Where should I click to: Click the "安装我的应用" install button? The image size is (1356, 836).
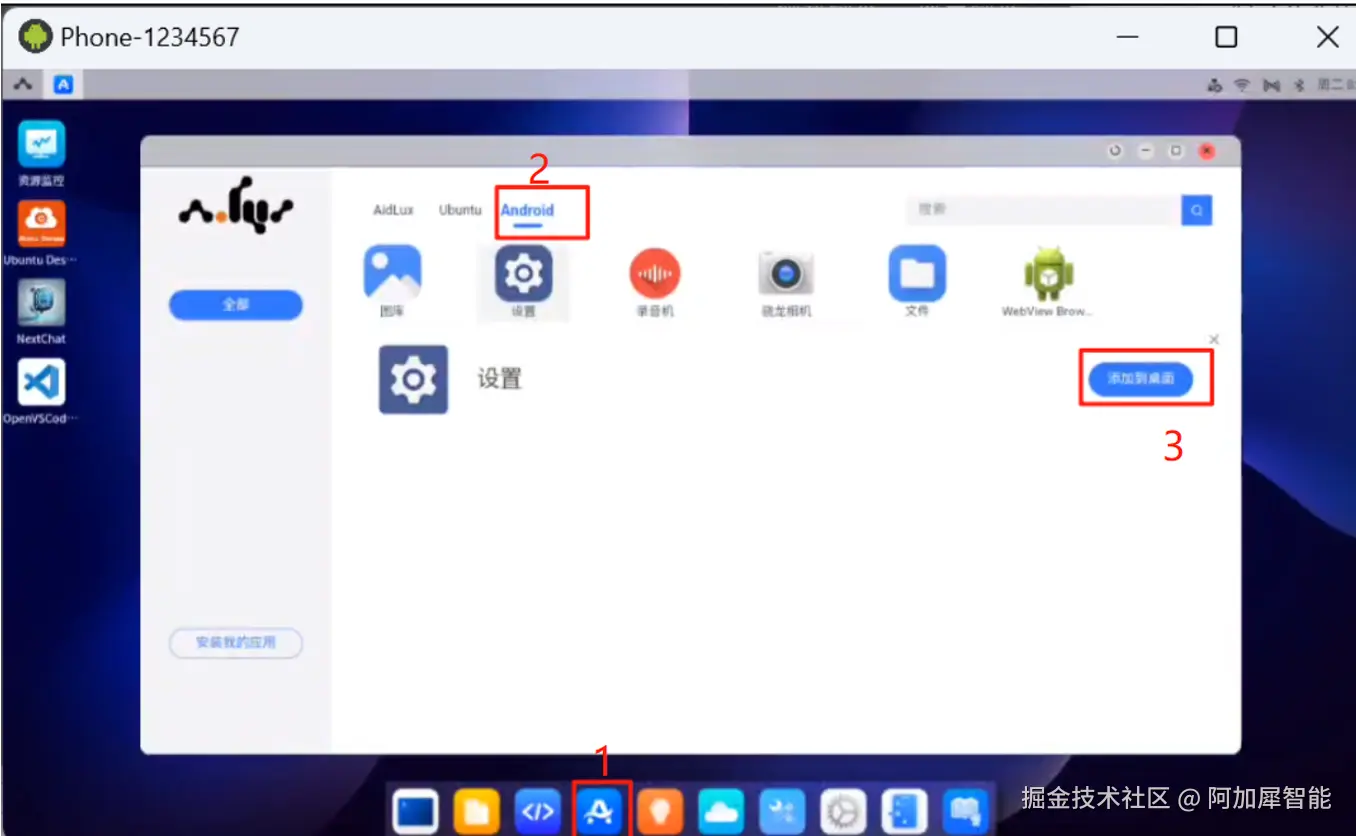236,643
